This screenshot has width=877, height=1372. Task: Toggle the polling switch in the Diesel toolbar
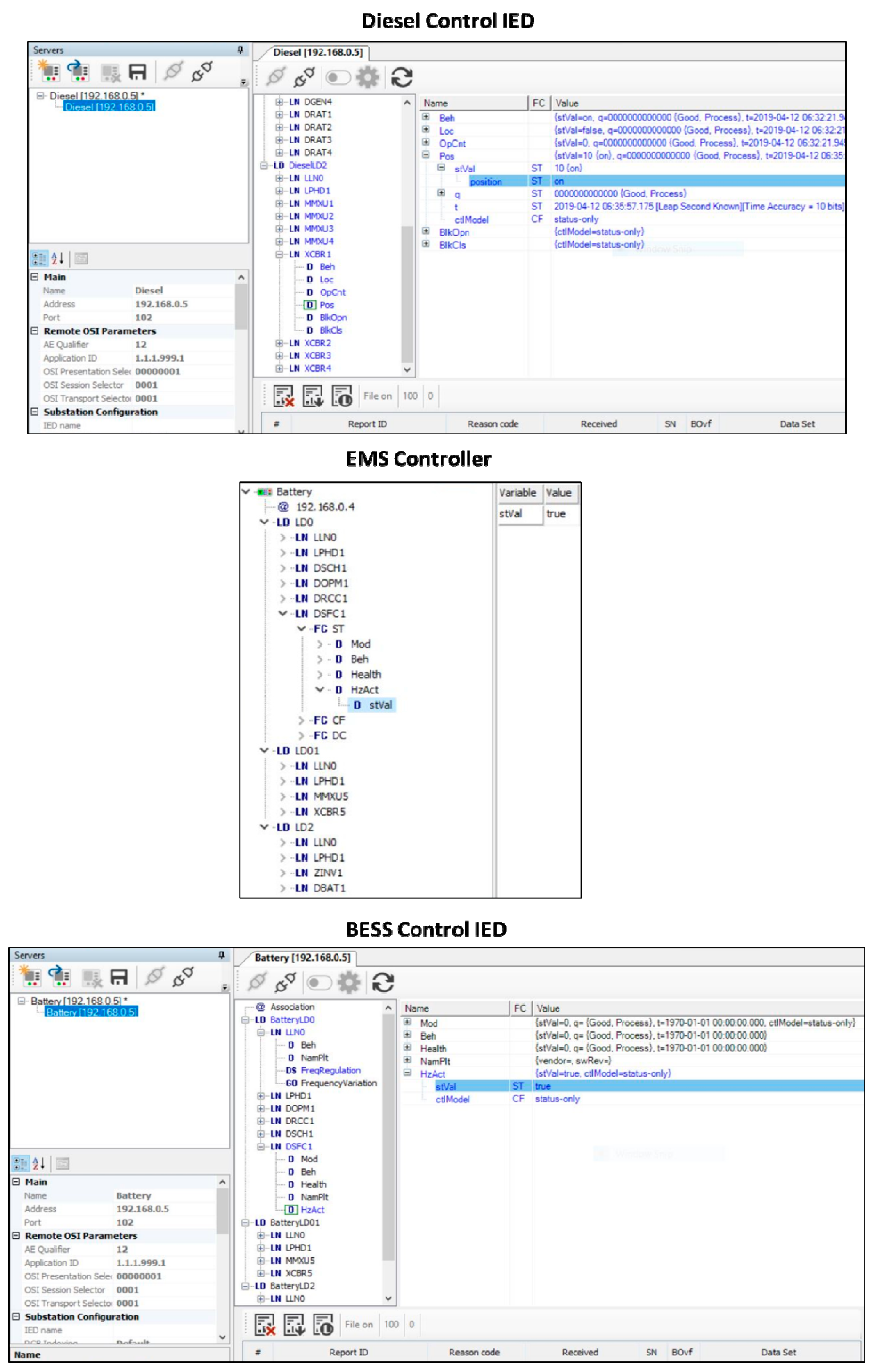338,77
